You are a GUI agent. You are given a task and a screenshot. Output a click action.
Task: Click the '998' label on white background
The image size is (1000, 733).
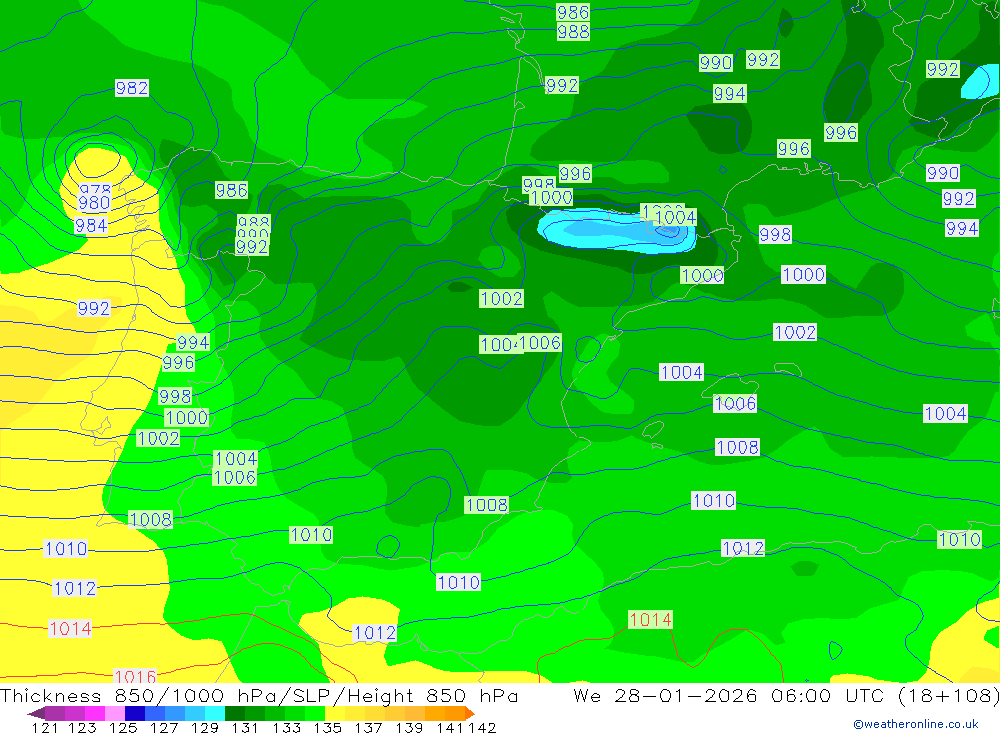(775, 234)
